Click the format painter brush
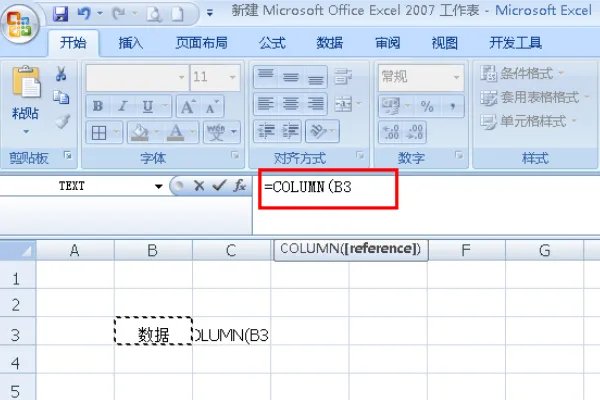The height and width of the screenshot is (400, 600). [62, 121]
